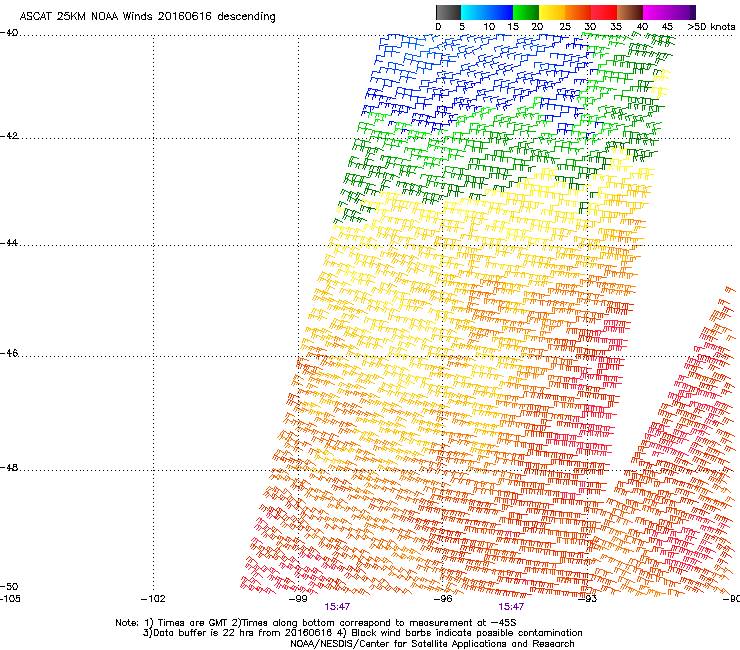Click the legend tick label '25'

pos(565,27)
